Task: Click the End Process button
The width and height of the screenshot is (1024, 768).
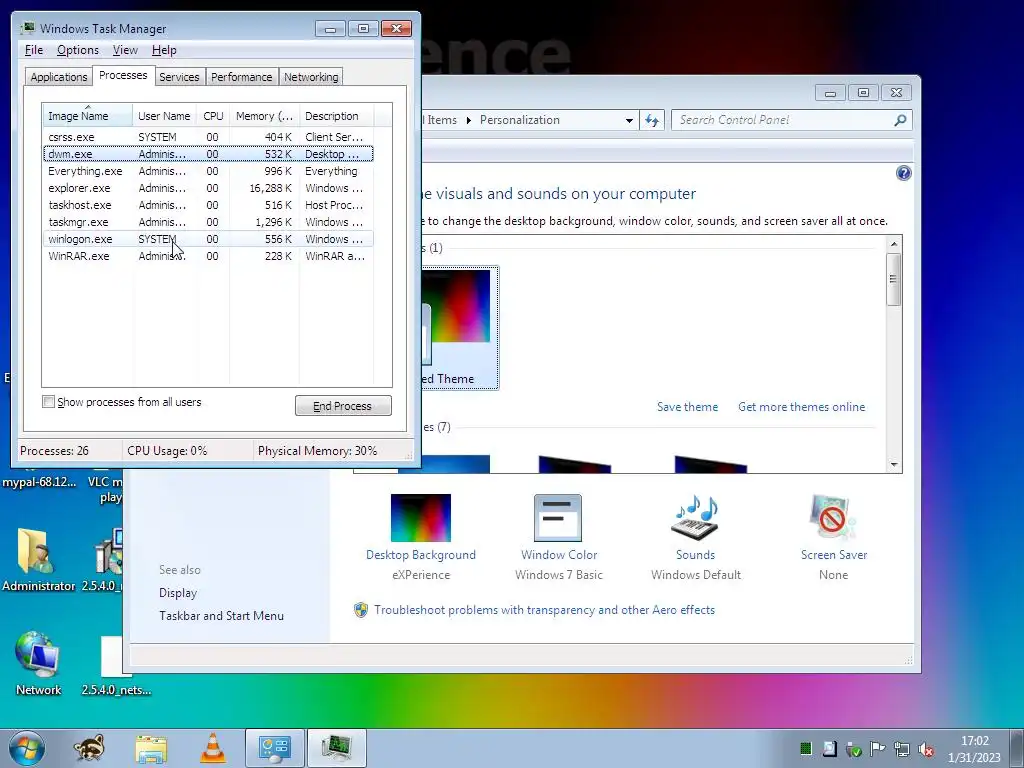Action: click(x=343, y=406)
